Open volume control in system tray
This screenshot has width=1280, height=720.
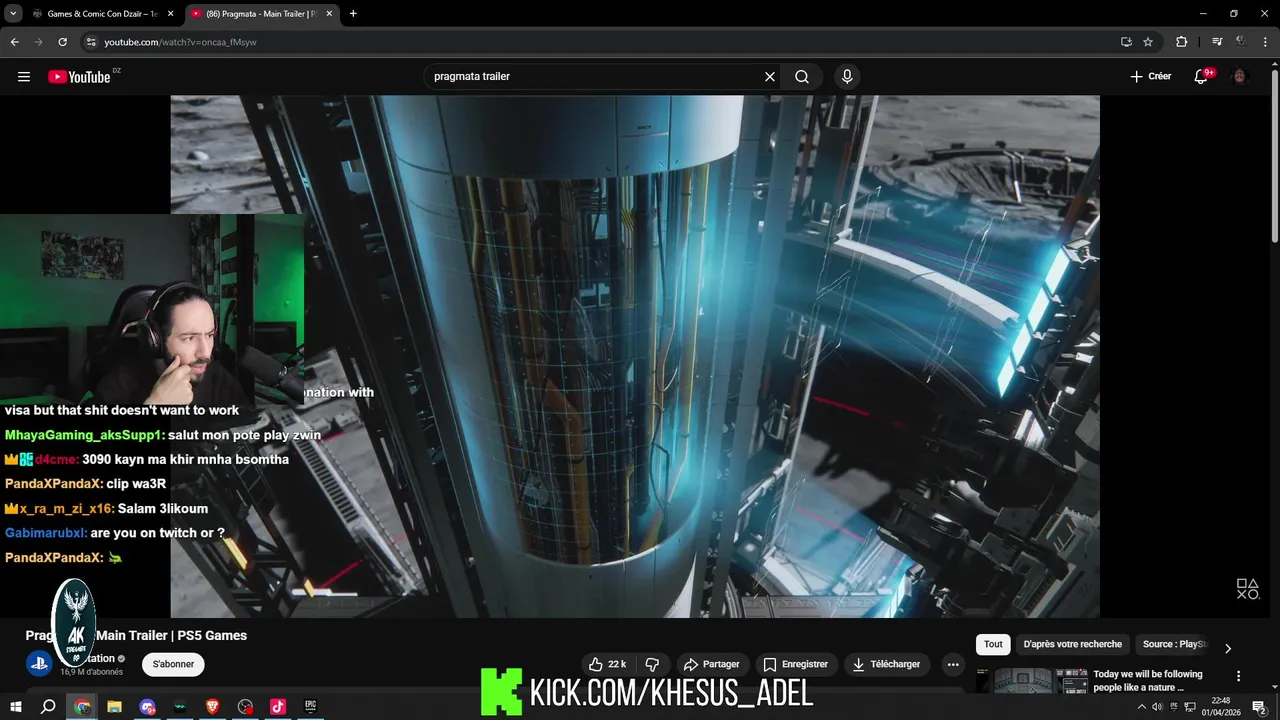click(1157, 706)
